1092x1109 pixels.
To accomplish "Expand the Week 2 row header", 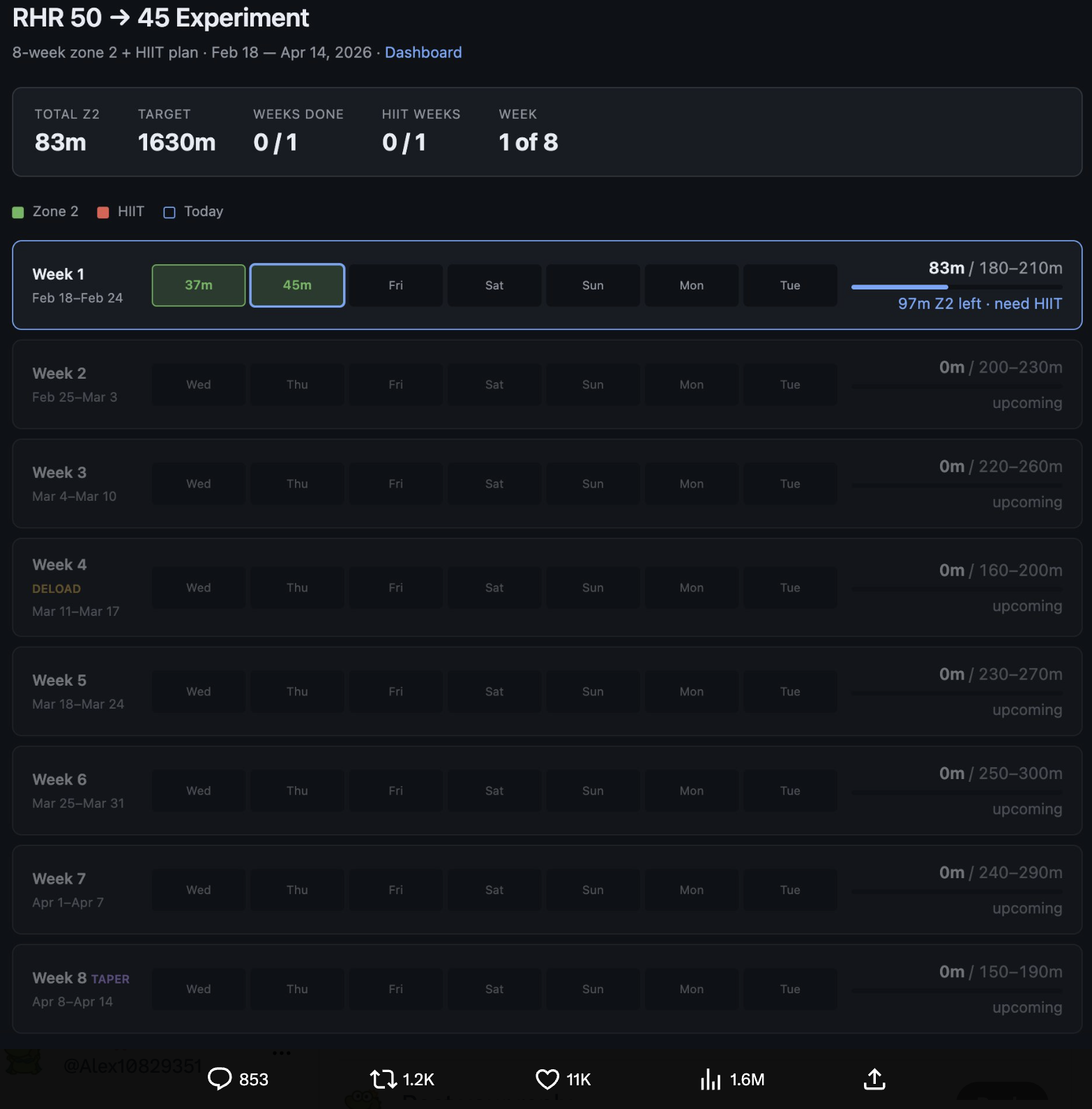I will click(59, 374).
